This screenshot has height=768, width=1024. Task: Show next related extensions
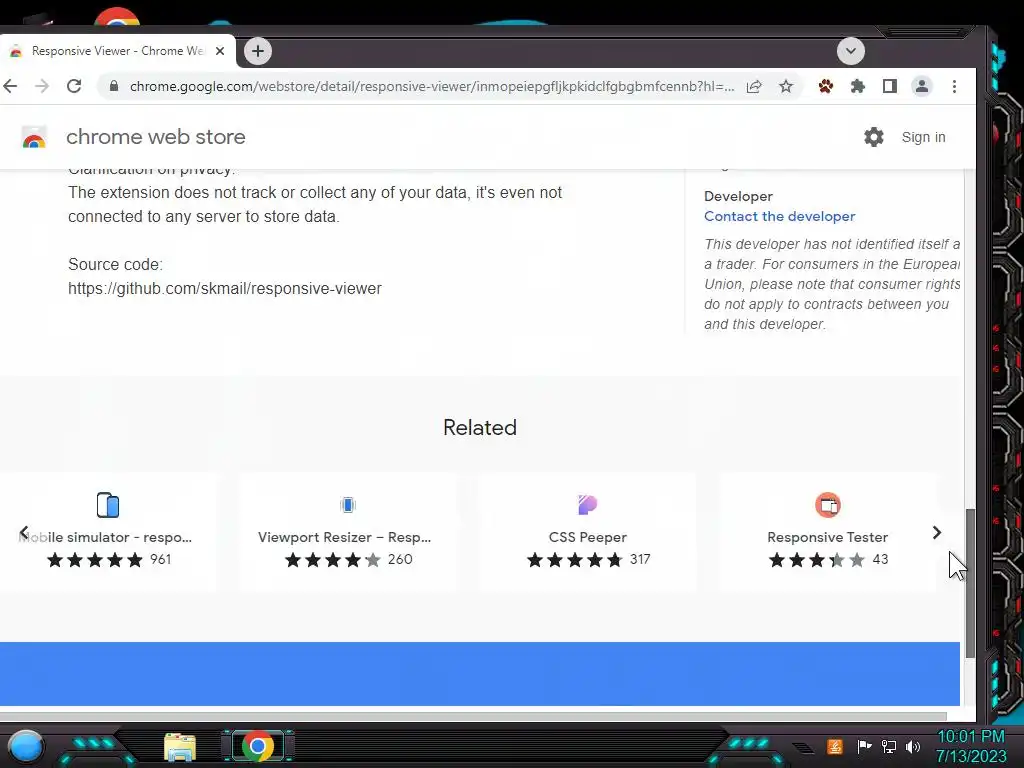point(936,533)
